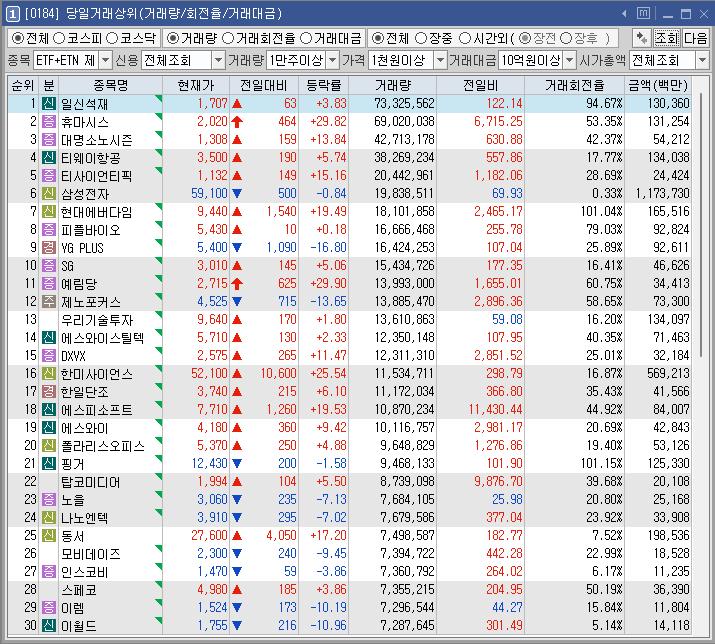Click the window number 1 icon in title bar
Viewport: 715px width, 644px height.
coord(12,14)
